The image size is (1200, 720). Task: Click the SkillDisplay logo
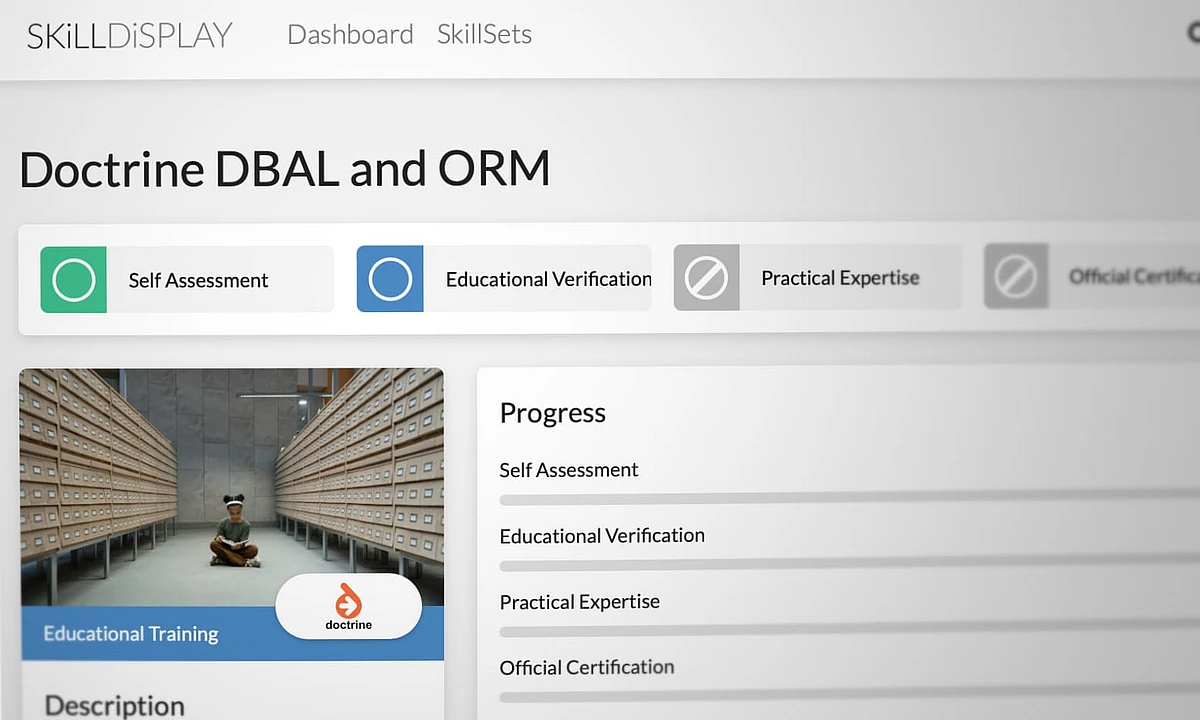click(x=129, y=35)
